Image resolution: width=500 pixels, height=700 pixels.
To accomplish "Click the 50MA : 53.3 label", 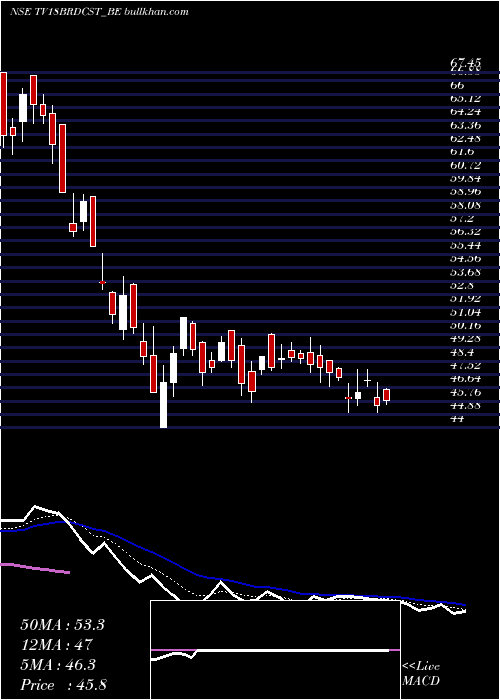I will tap(62, 625).
